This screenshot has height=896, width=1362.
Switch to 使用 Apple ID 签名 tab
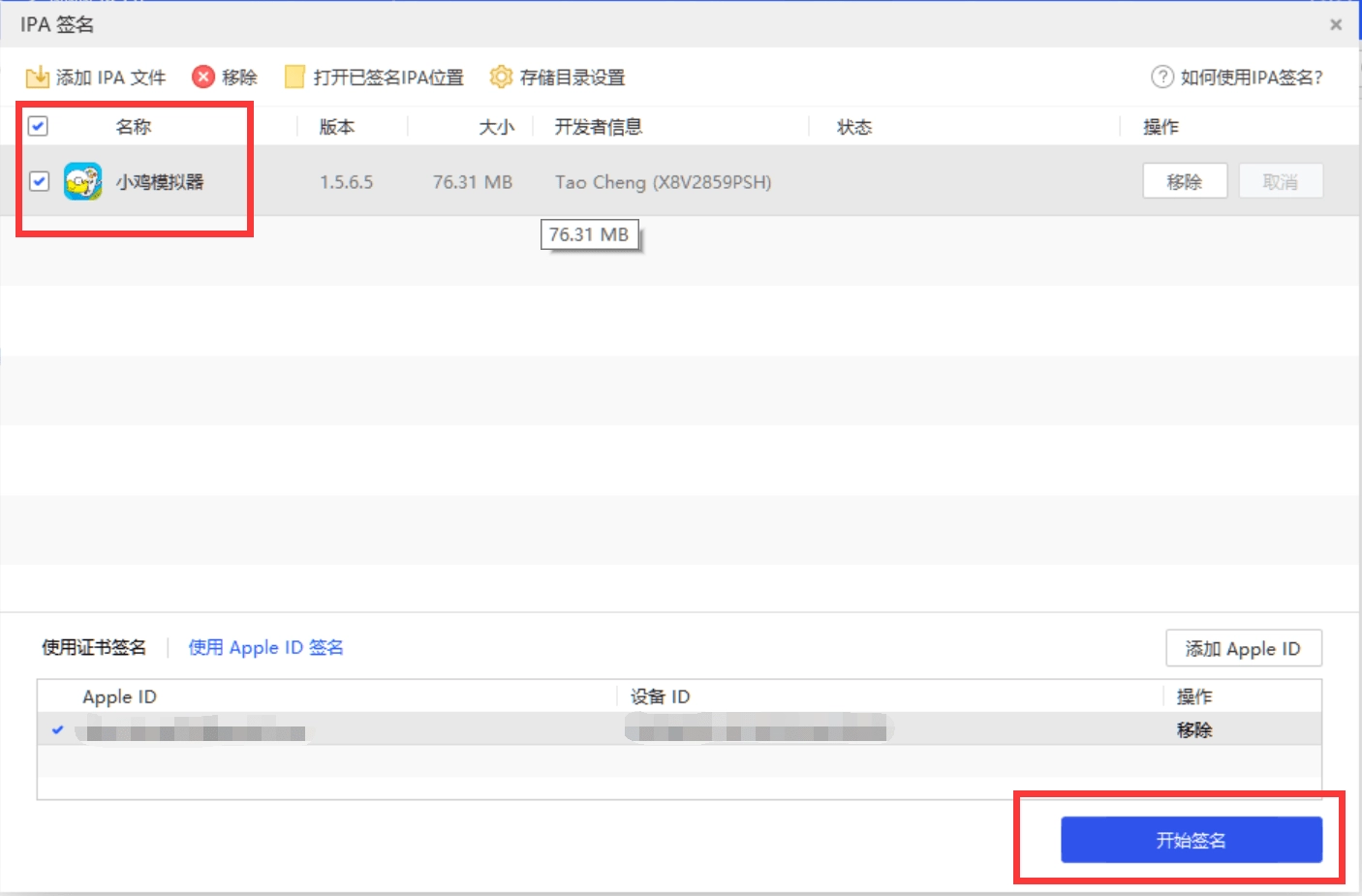[265, 647]
